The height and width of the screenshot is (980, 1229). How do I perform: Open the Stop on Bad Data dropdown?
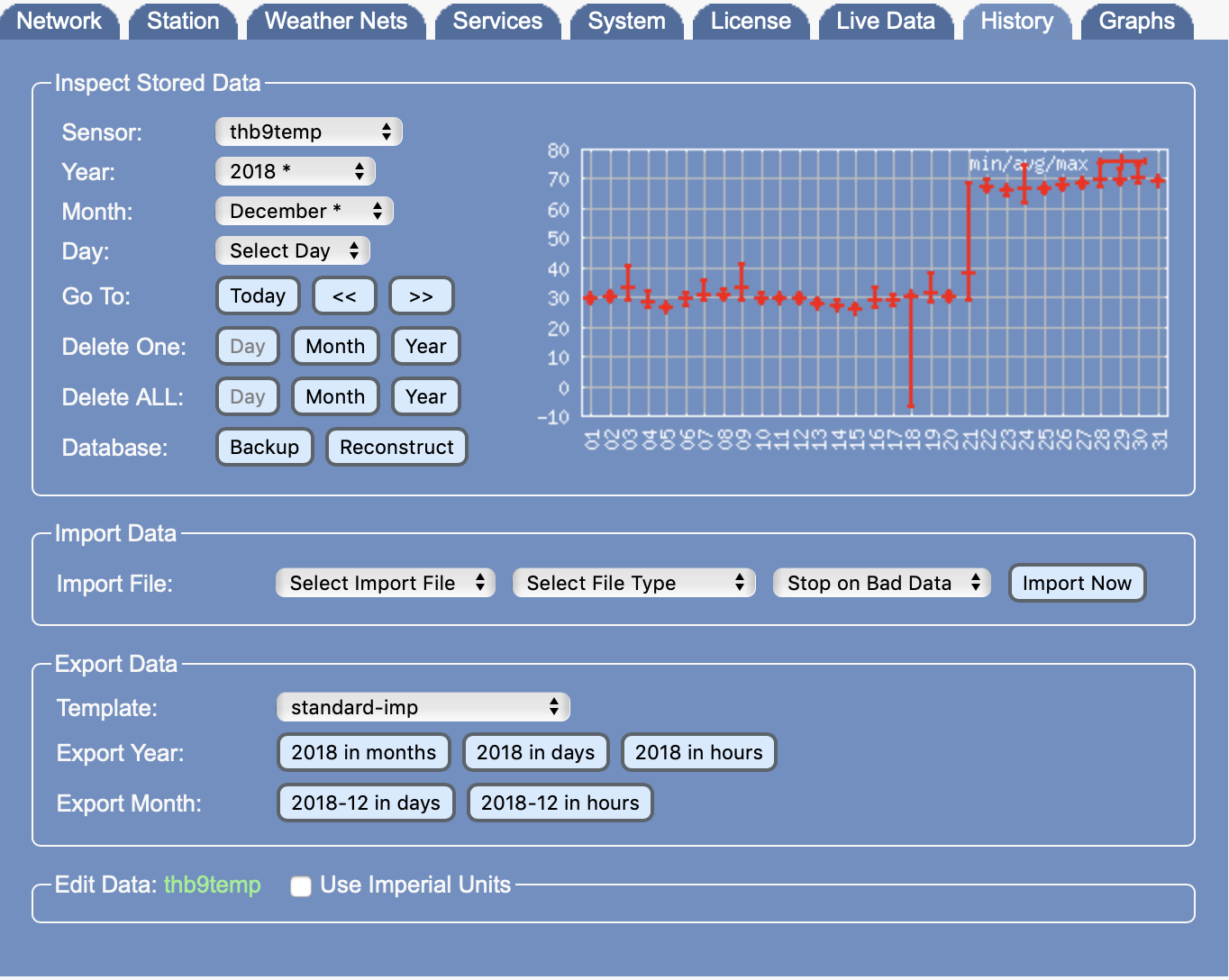882,583
